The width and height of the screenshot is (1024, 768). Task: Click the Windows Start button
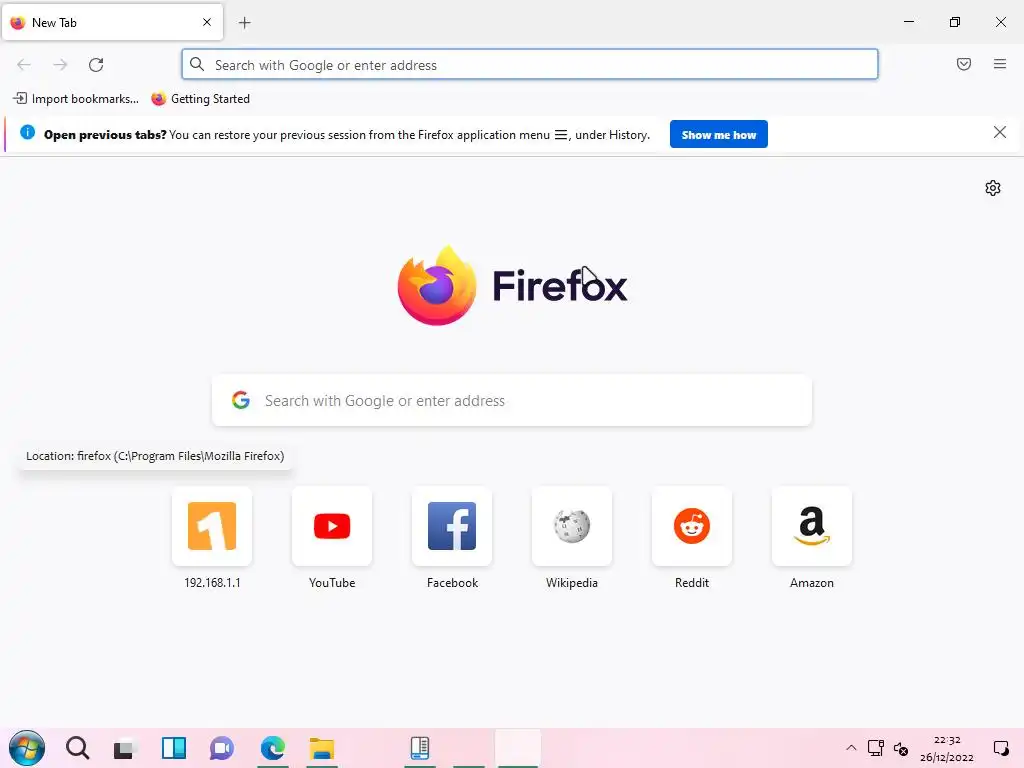click(x=27, y=748)
